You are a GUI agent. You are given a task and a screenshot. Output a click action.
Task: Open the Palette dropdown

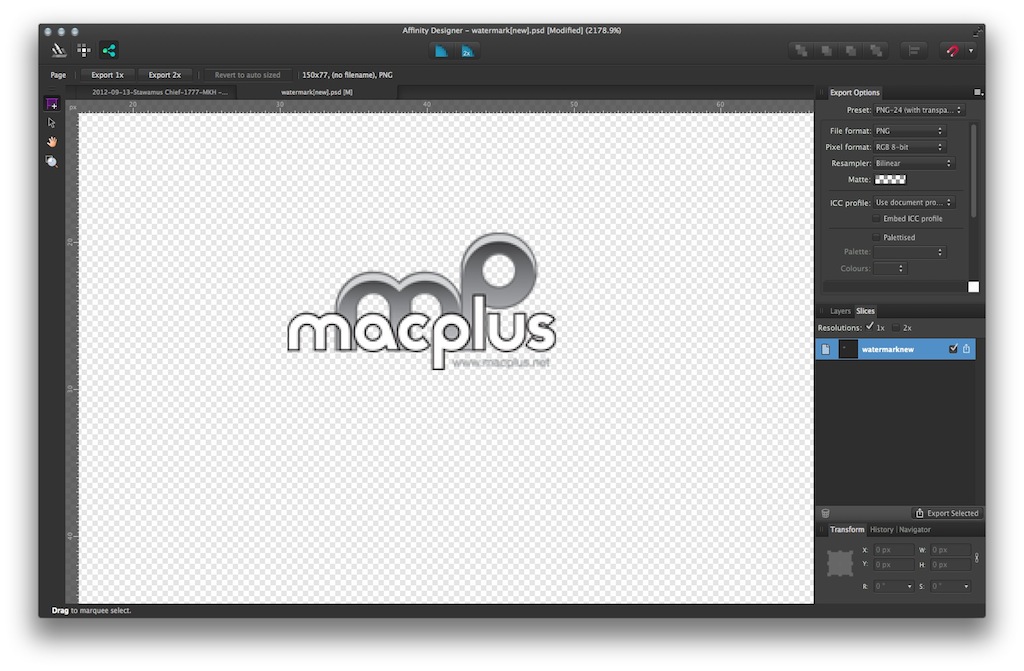point(910,252)
